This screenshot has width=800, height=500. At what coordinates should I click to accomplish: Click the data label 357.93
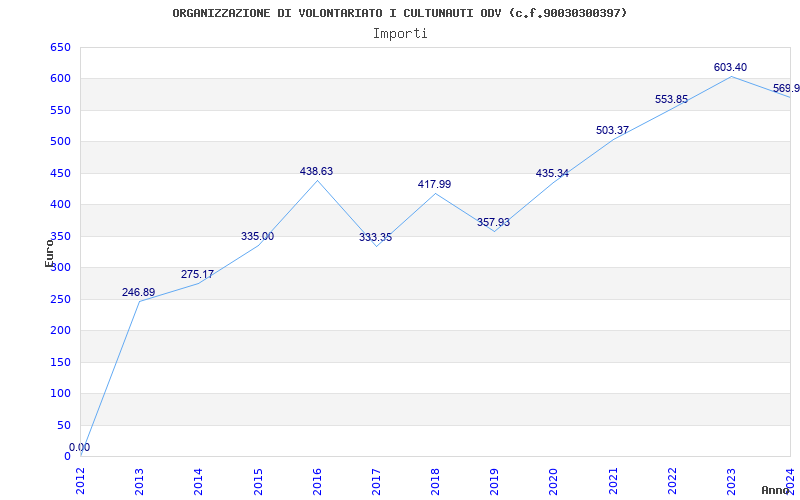[x=493, y=222]
